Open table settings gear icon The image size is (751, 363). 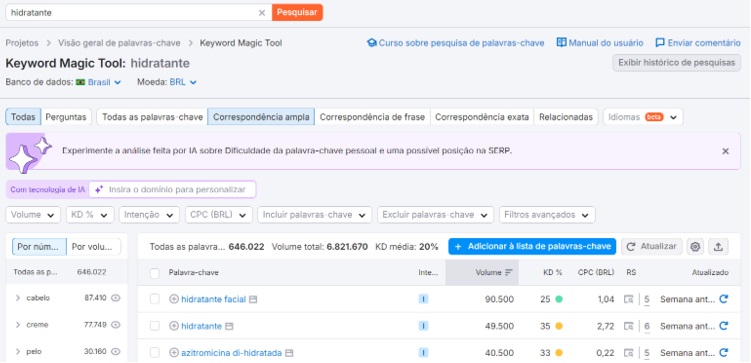click(695, 247)
